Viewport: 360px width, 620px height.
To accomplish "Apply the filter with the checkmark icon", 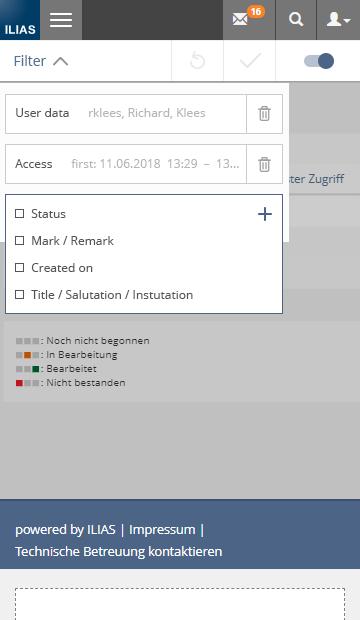I will pos(250,61).
